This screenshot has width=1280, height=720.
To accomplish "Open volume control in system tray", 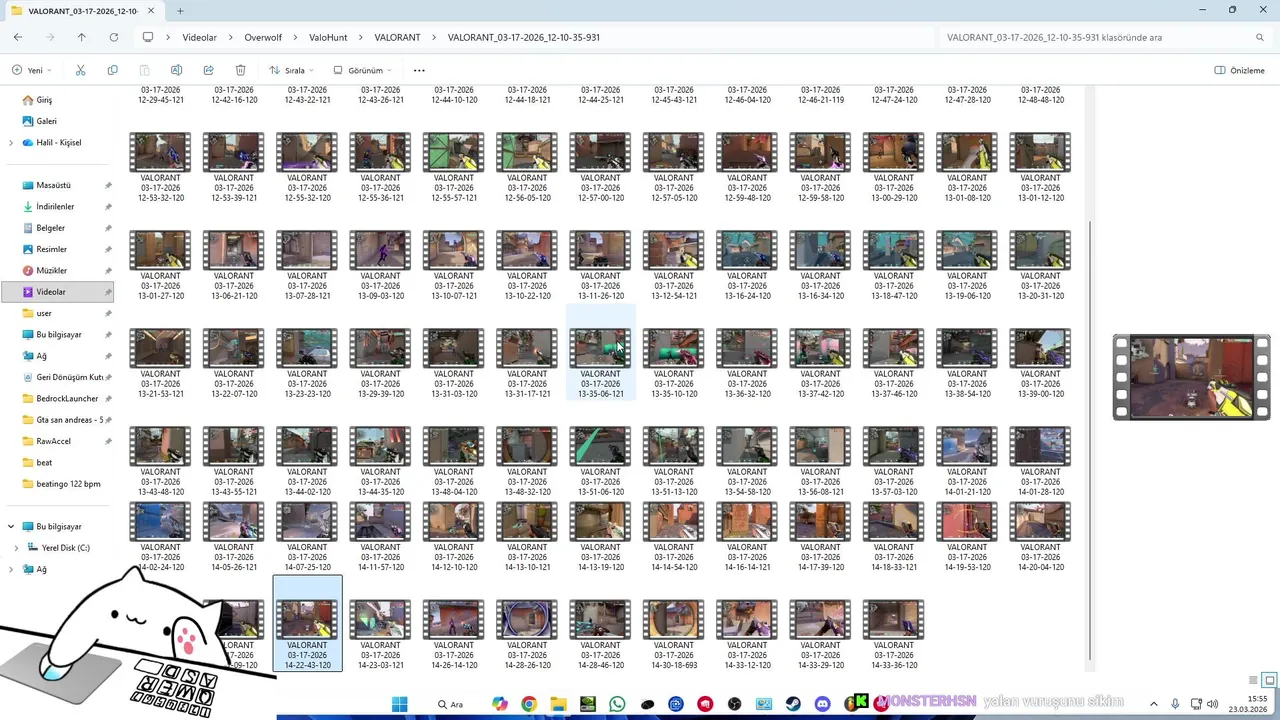I will click(x=1213, y=704).
